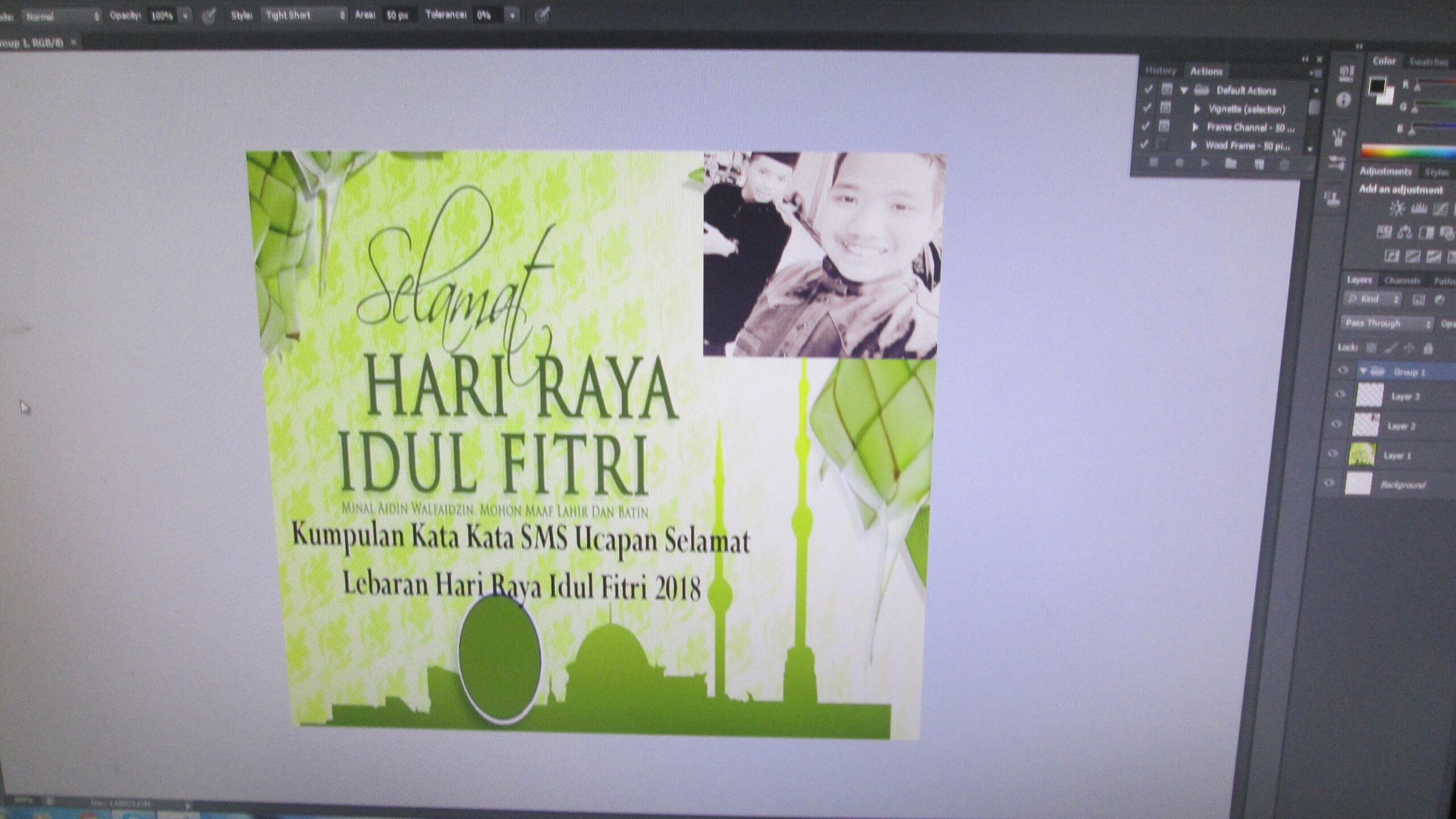Switch to the Channels tab
Viewport: 1456px width, 819px height.
1402,280
